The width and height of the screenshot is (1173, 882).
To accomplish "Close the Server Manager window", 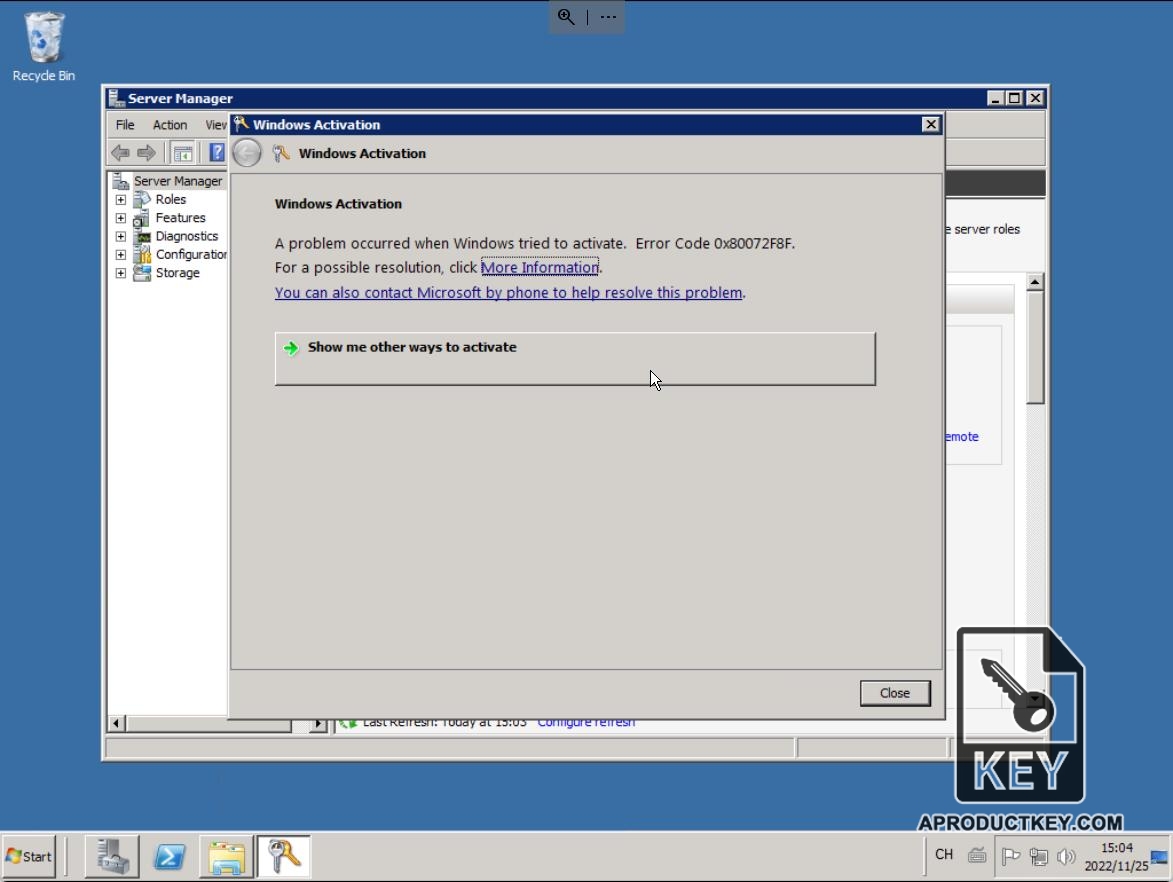I will (1035, 99).
